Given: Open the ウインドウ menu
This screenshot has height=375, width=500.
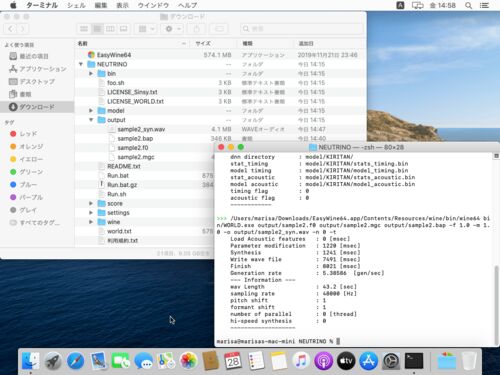Looking at the screenshot, I should coord(153,5).
